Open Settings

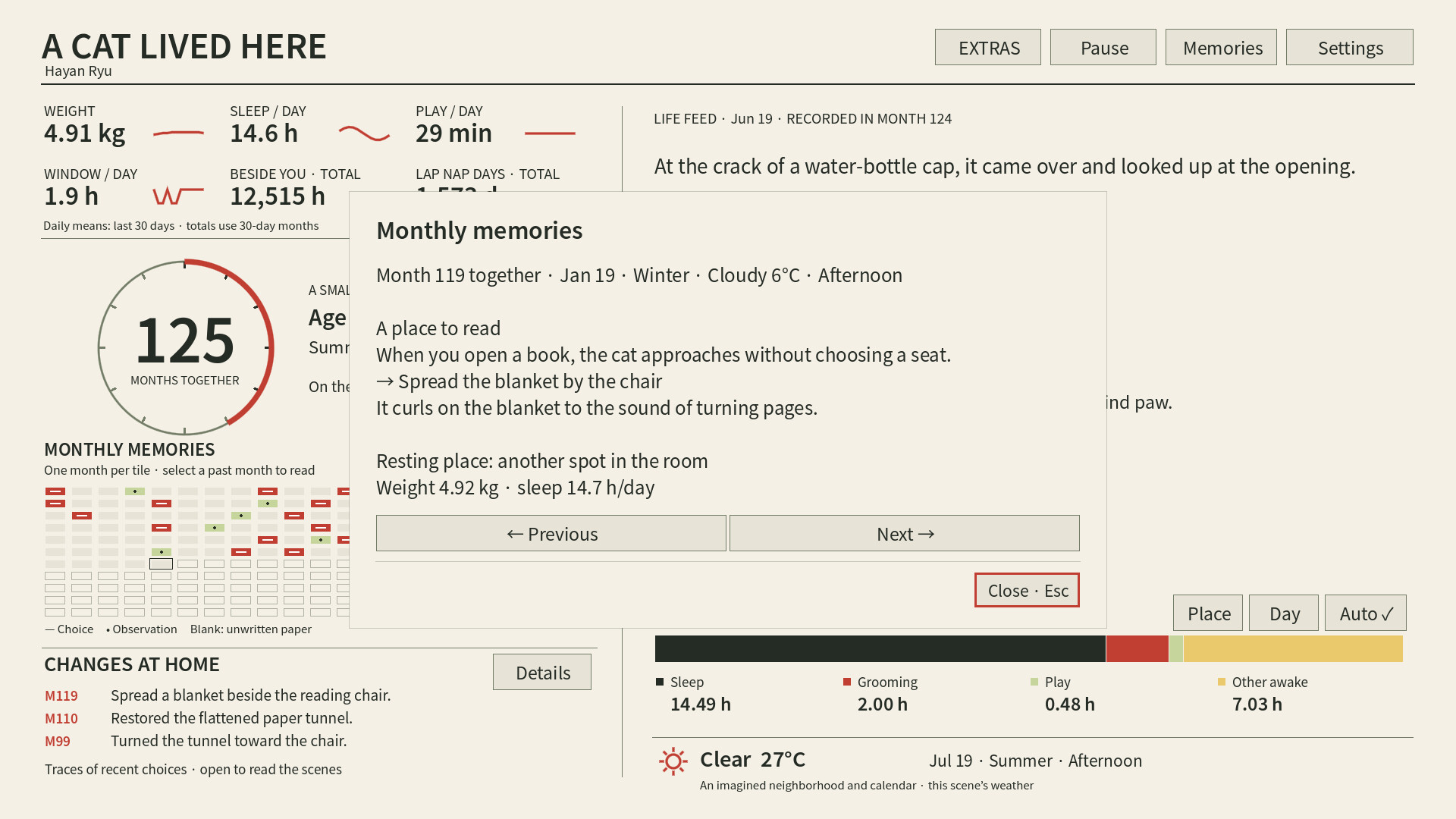click(x=1350, y=47)
